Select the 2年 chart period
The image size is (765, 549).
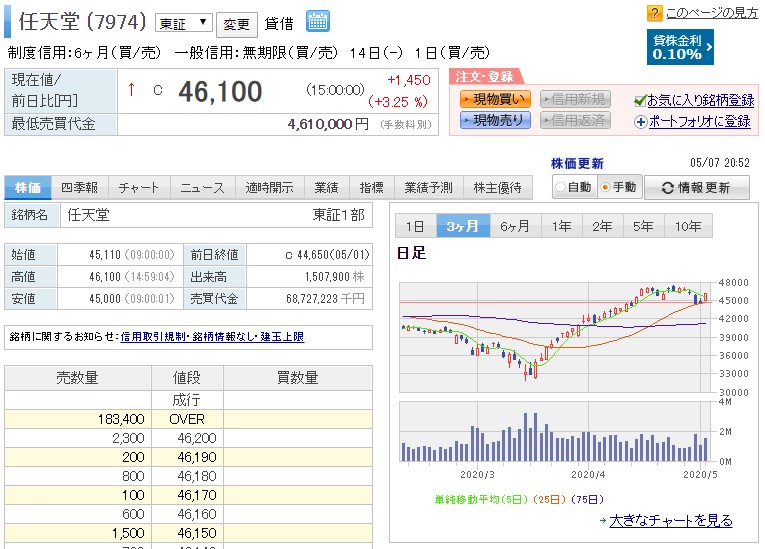pyautogui.click(x=602, y=226)
